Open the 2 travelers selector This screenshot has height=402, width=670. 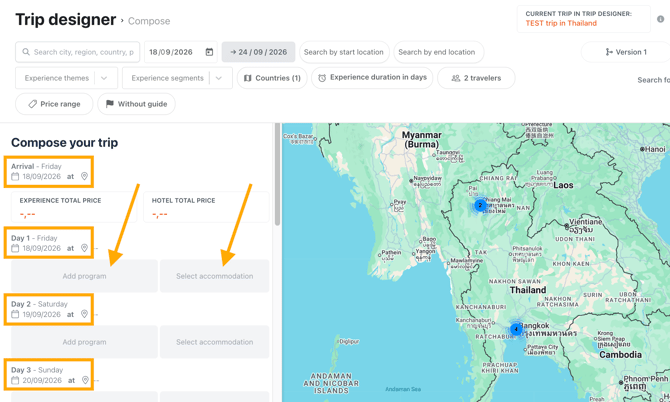[476, 78]
